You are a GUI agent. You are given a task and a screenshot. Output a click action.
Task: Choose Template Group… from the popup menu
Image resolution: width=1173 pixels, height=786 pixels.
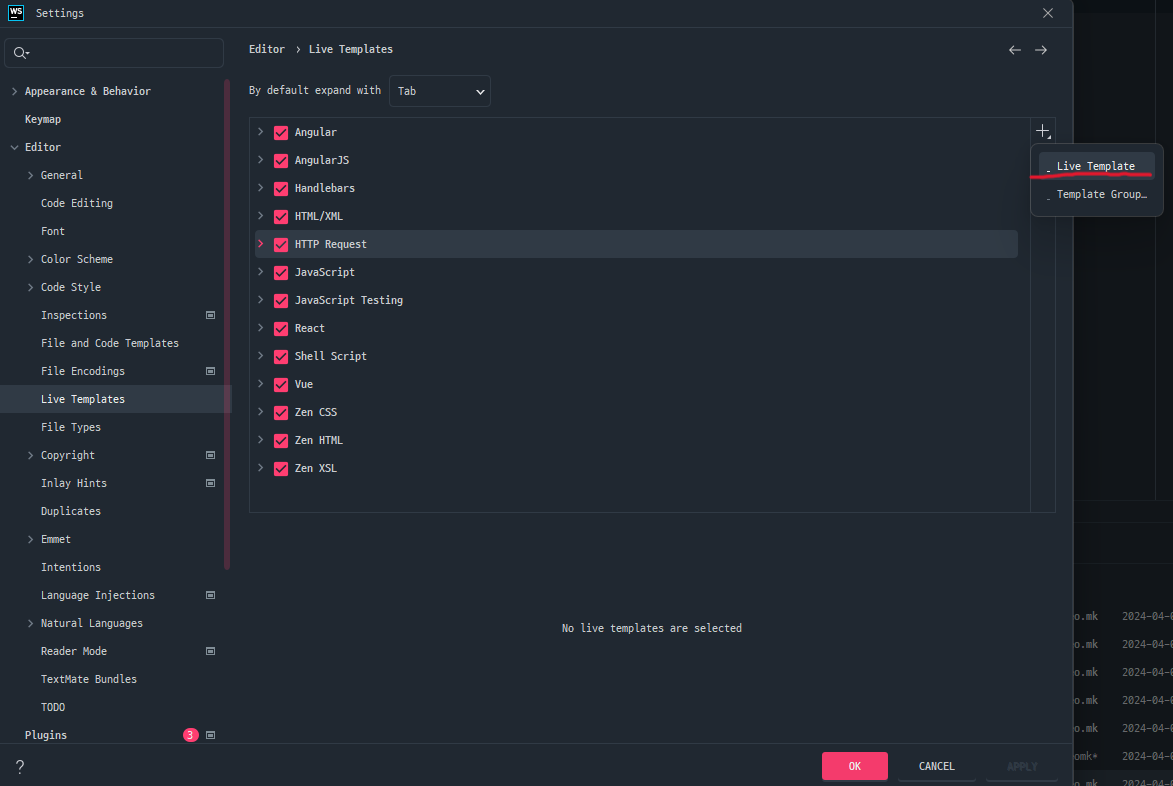(x=1097, y=194)
